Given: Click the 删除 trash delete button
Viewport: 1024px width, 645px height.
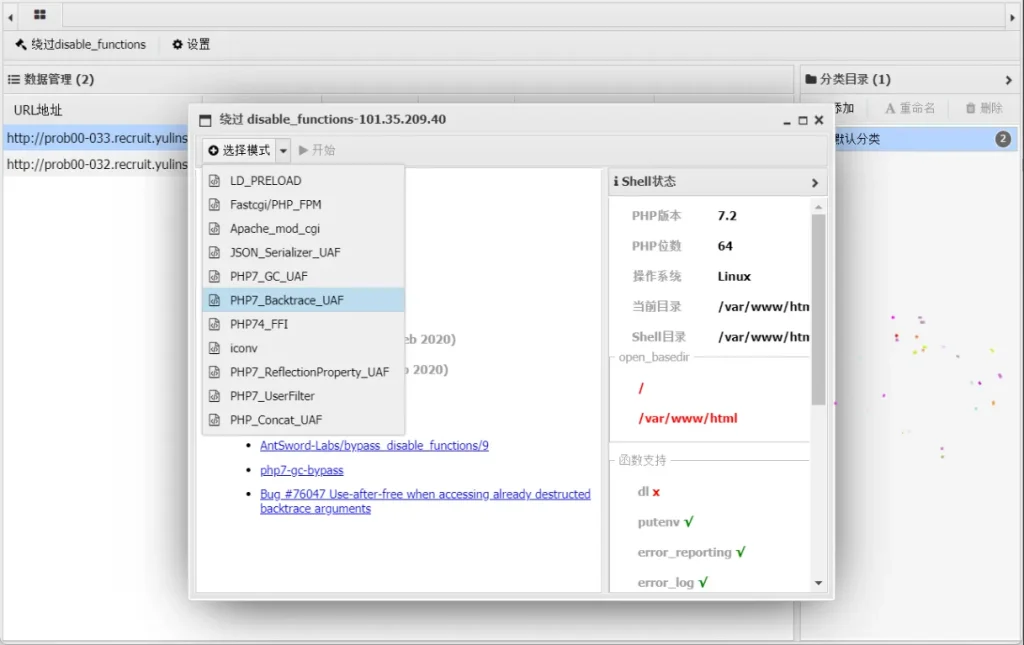Looking at the screenshot, I should click(984, 108).
